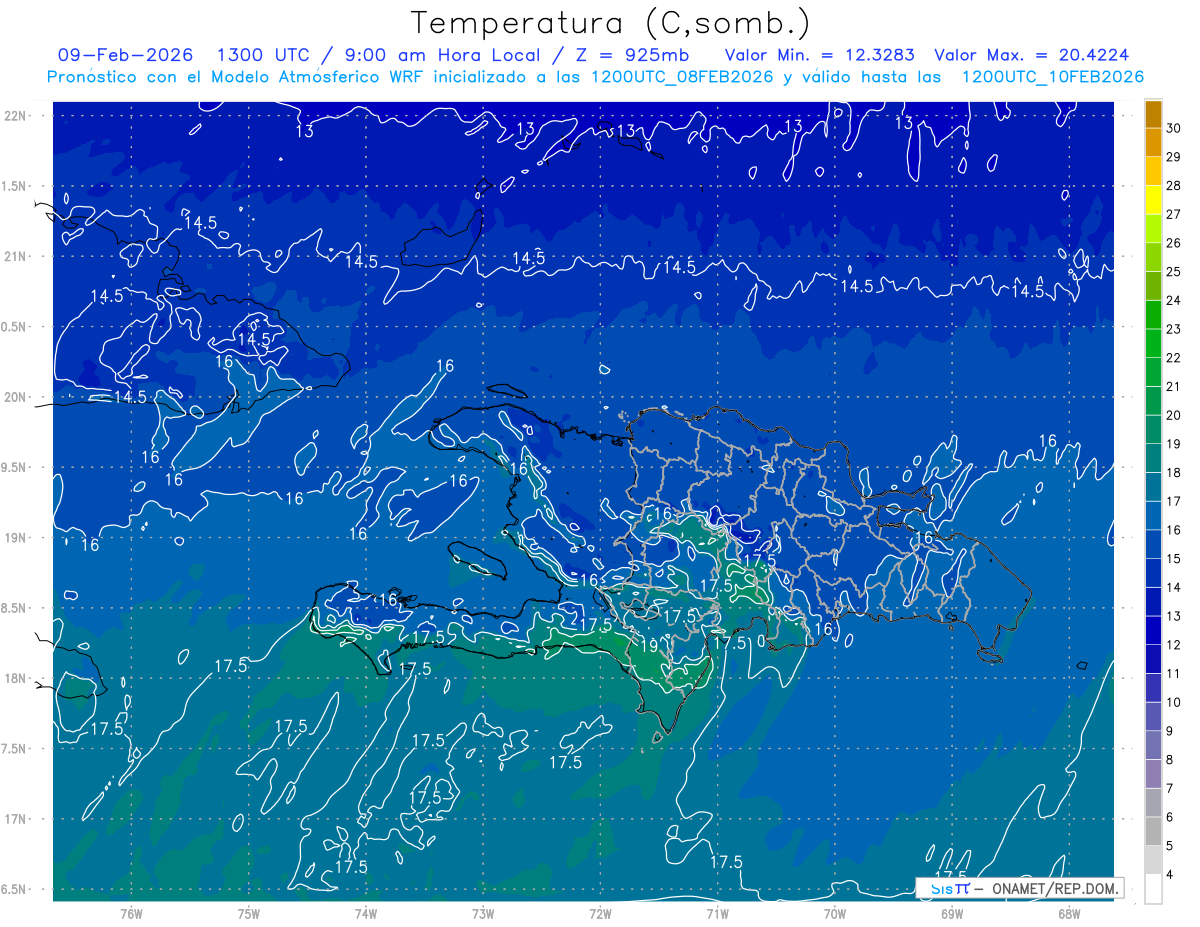Click color scale label "30"
Viewport: 1200px width, 927px height.
(1174, 128)
